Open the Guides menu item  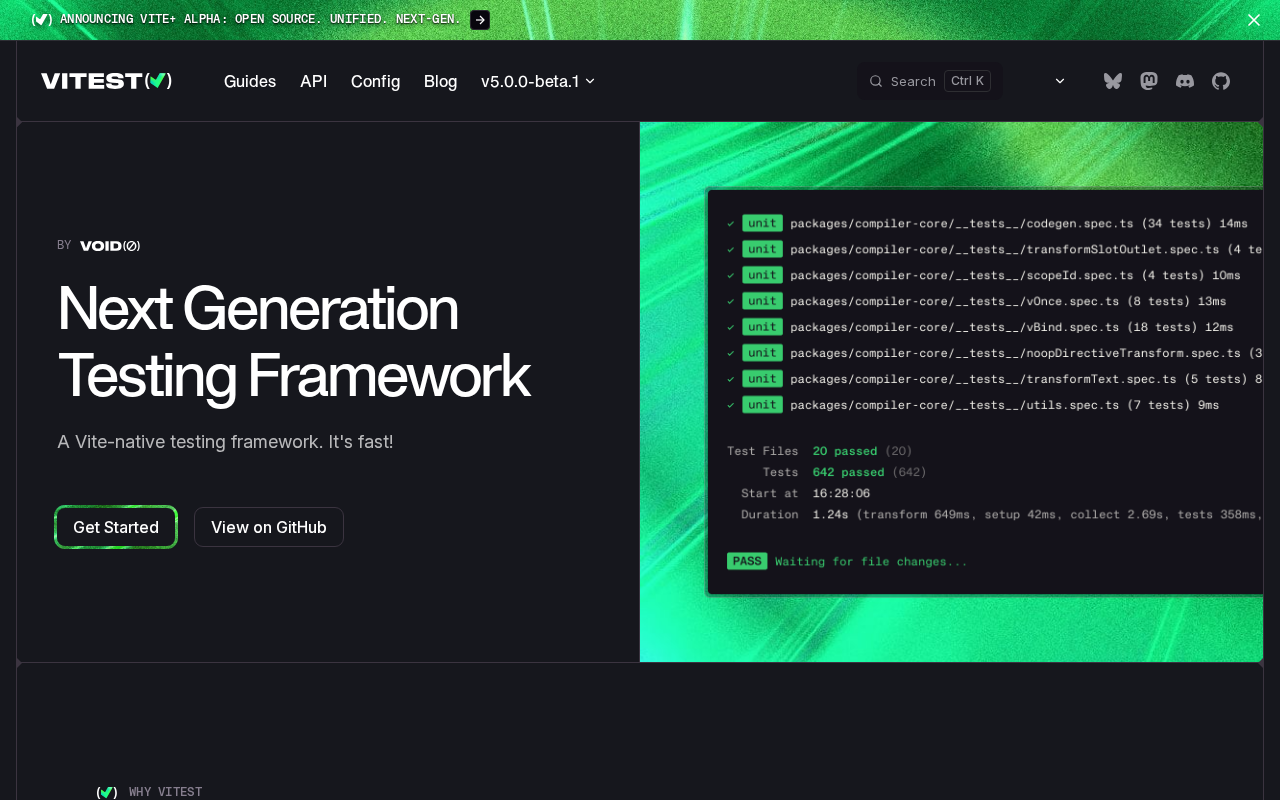tap(250, 81)
